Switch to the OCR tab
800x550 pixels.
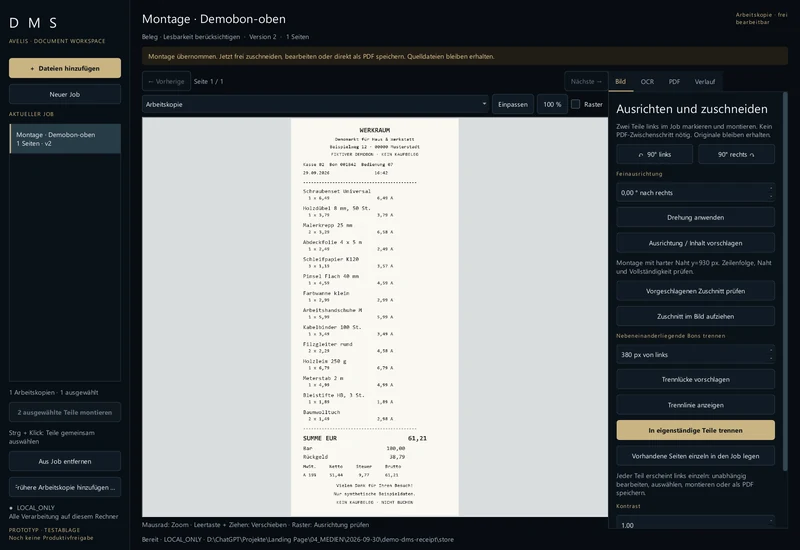coord(647,82)
